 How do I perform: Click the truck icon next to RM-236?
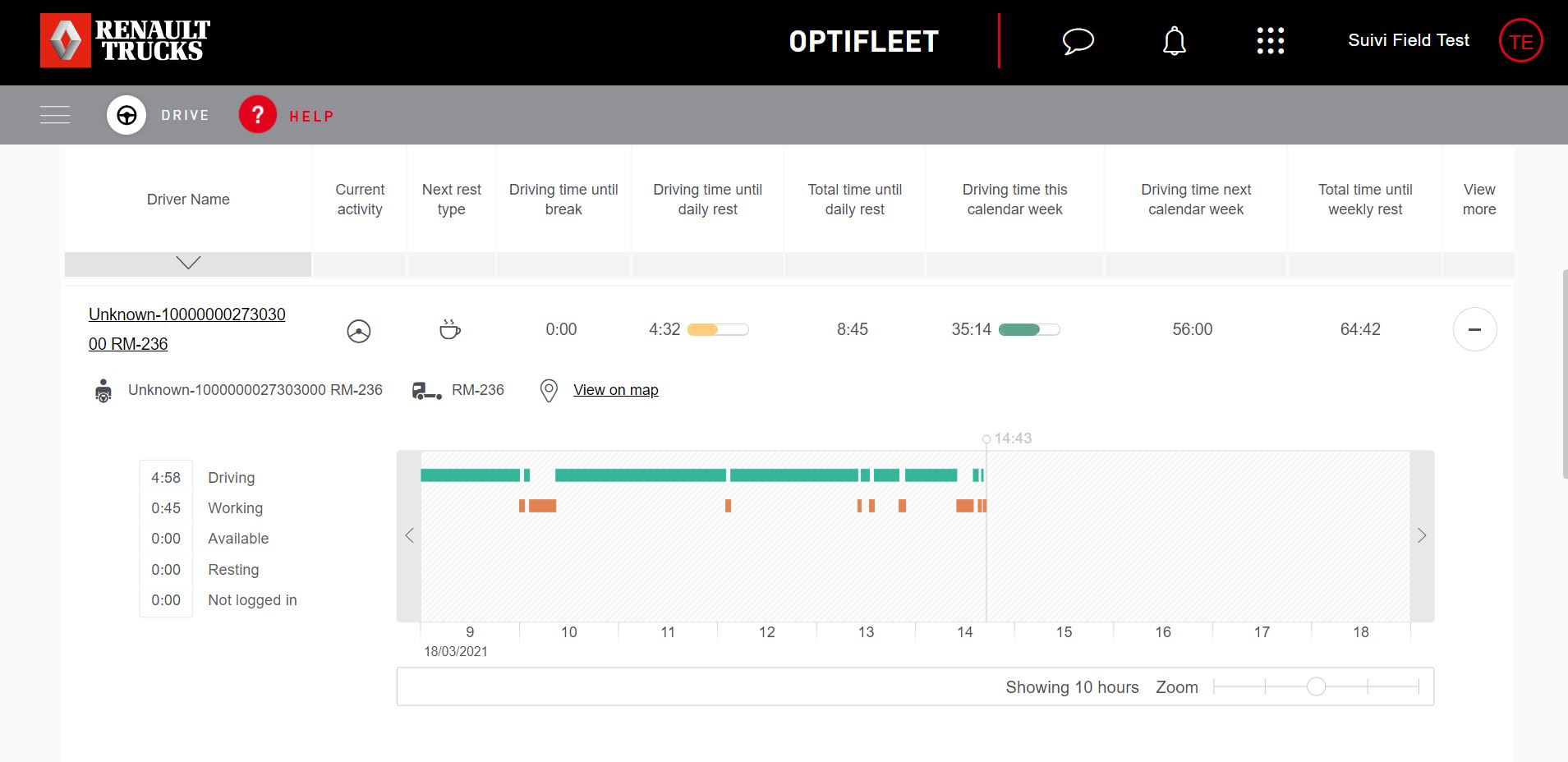[x=425, y=390]
